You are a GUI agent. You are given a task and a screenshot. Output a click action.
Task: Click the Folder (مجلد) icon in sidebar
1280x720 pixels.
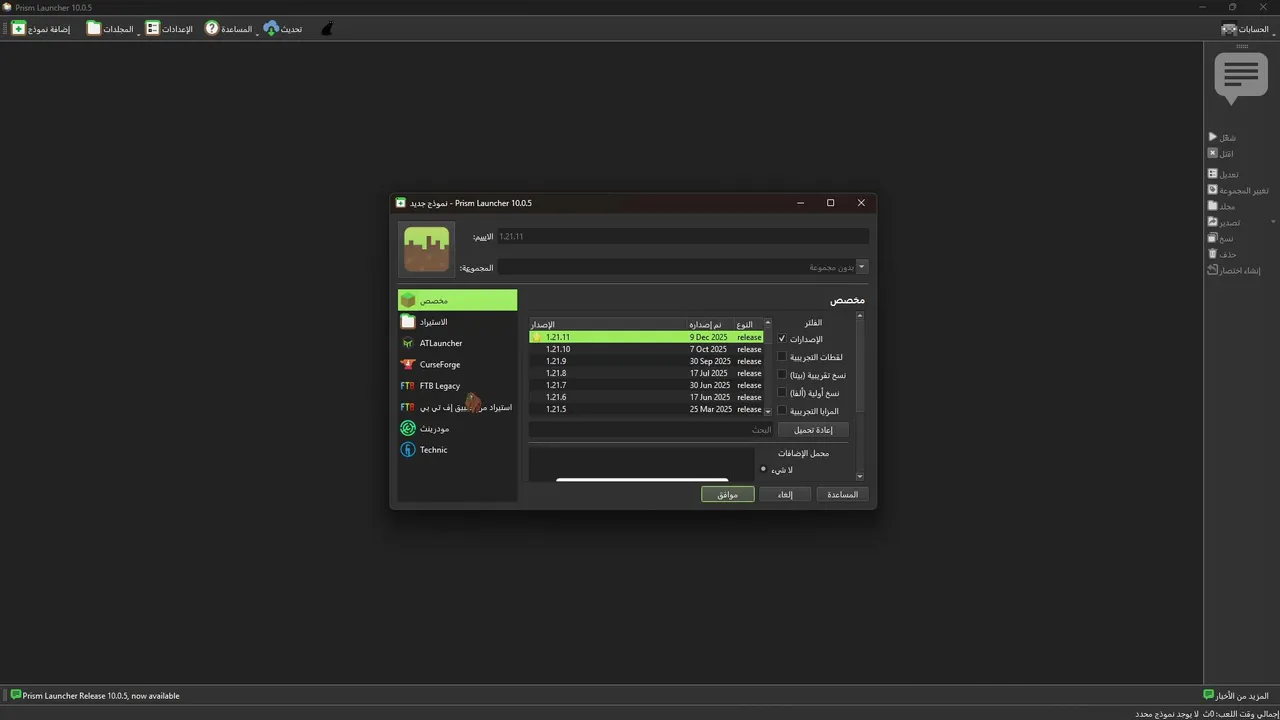coord(1213,205)
